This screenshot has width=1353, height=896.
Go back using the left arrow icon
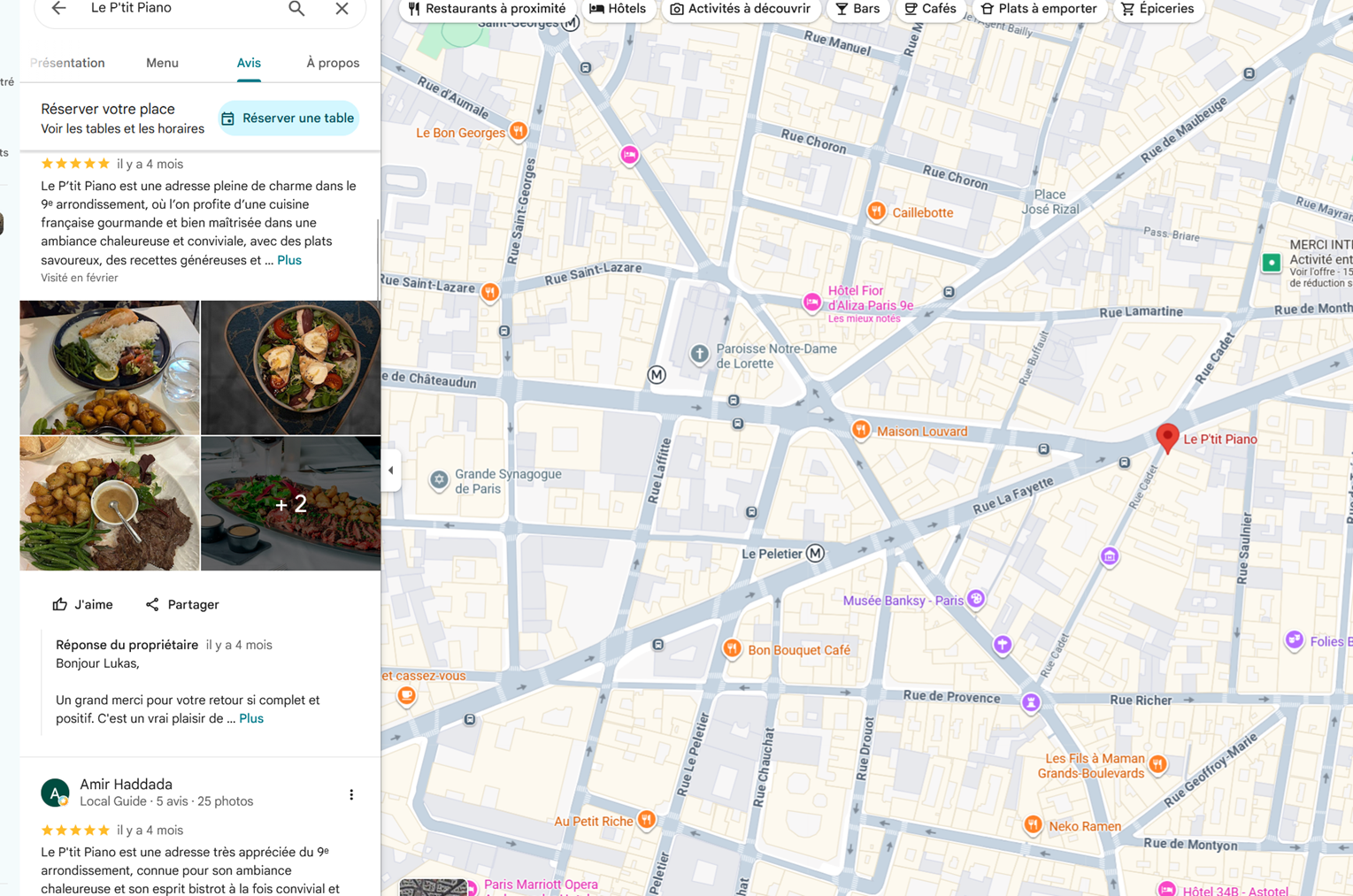pos(58,8)
